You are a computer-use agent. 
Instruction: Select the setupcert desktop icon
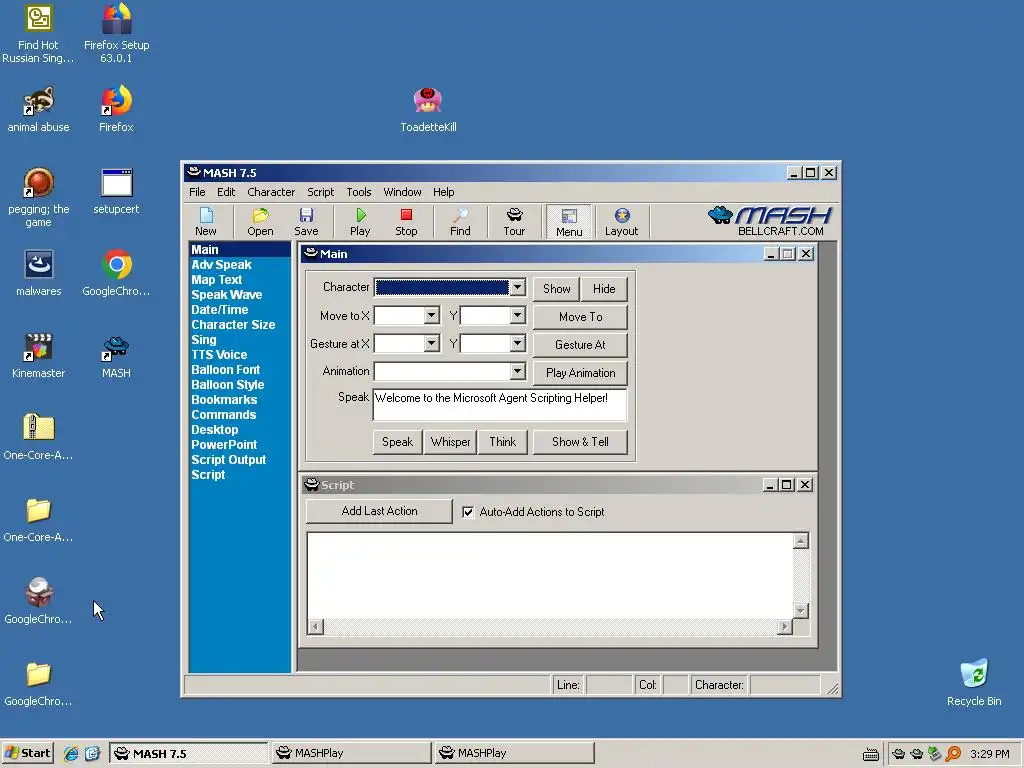[x=116, y=191]
